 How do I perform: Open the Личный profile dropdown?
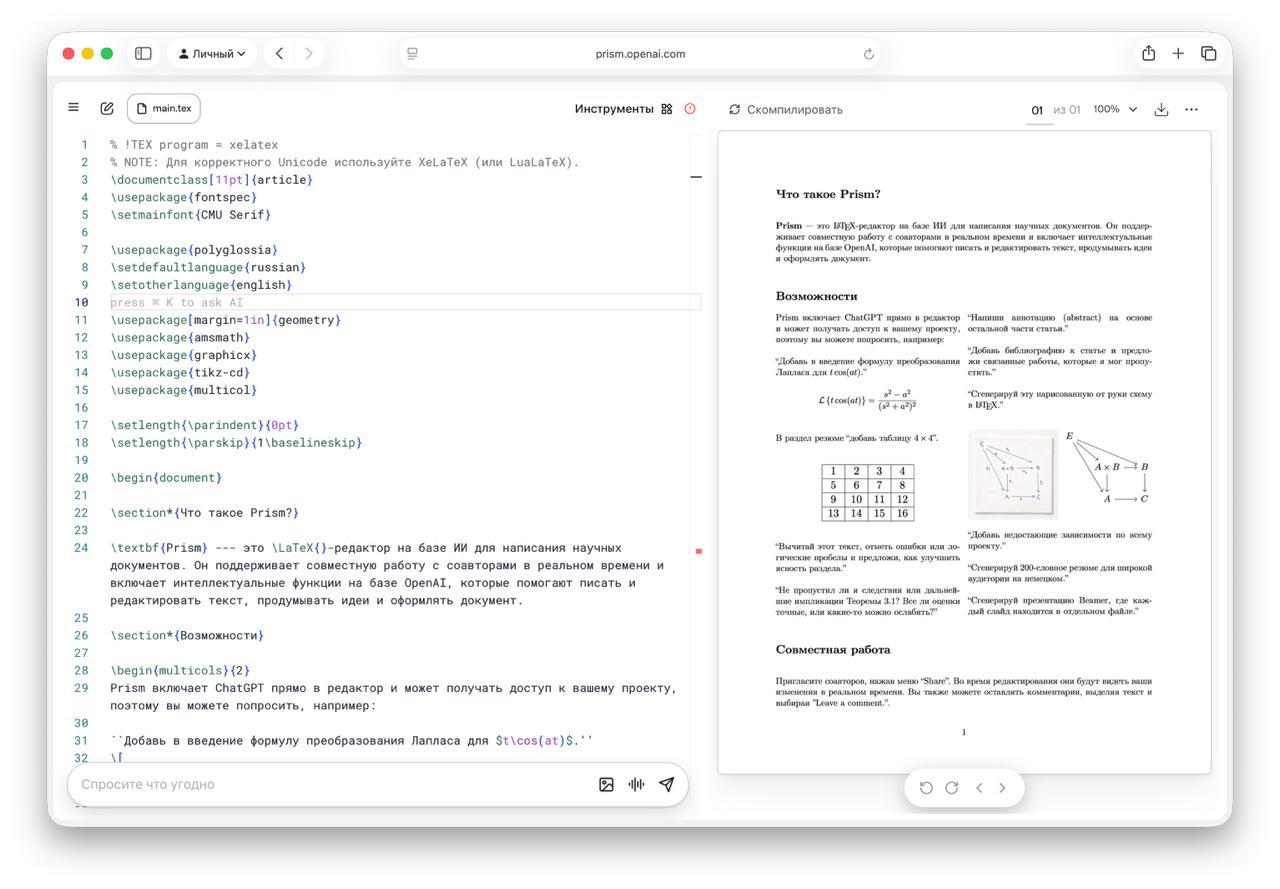pyautogui.click(x=212, y=54)
